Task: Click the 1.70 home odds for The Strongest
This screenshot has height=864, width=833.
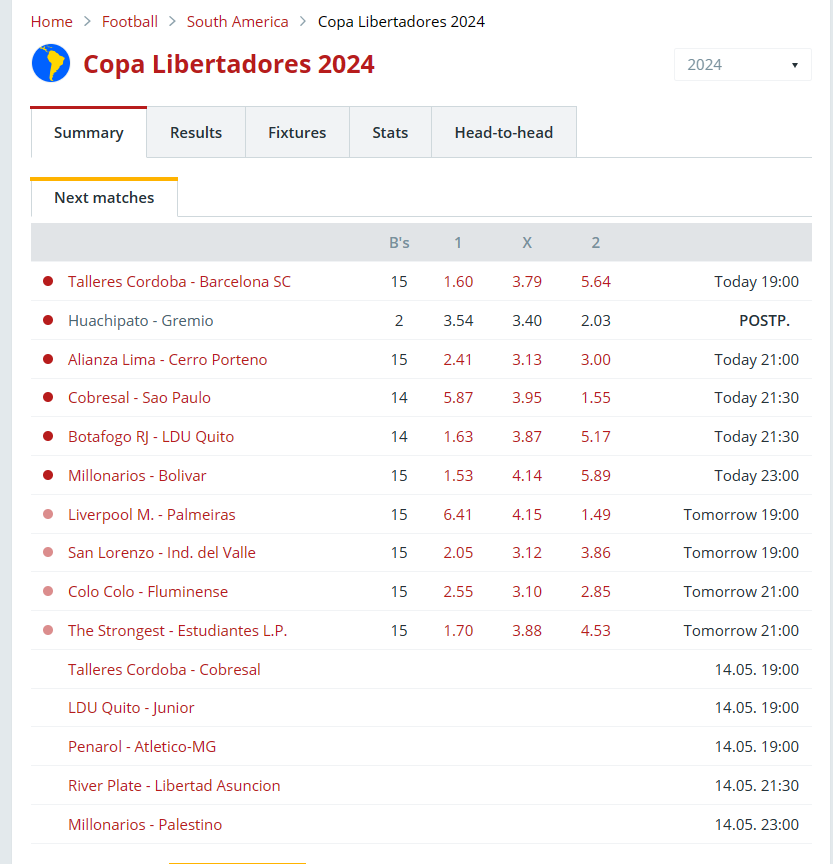Action: click(x=458, y=630)
